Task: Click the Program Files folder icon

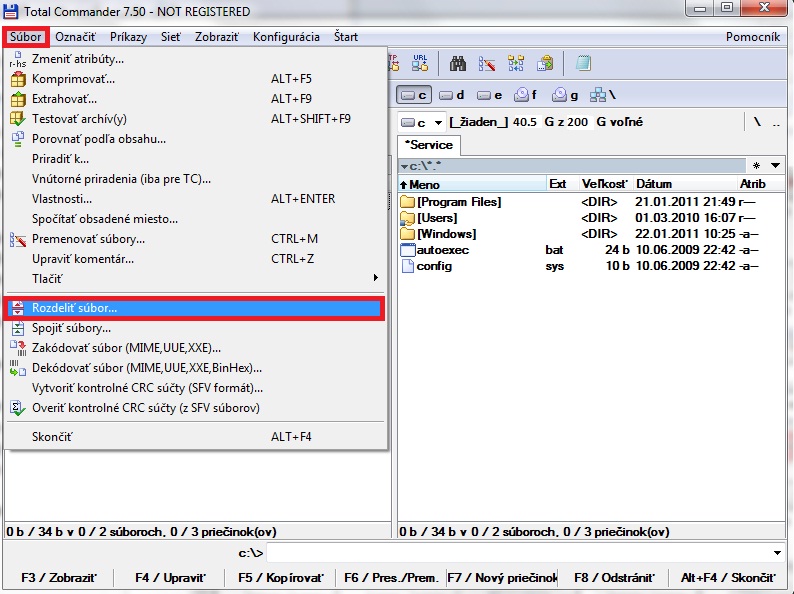Action: point(407,202)
